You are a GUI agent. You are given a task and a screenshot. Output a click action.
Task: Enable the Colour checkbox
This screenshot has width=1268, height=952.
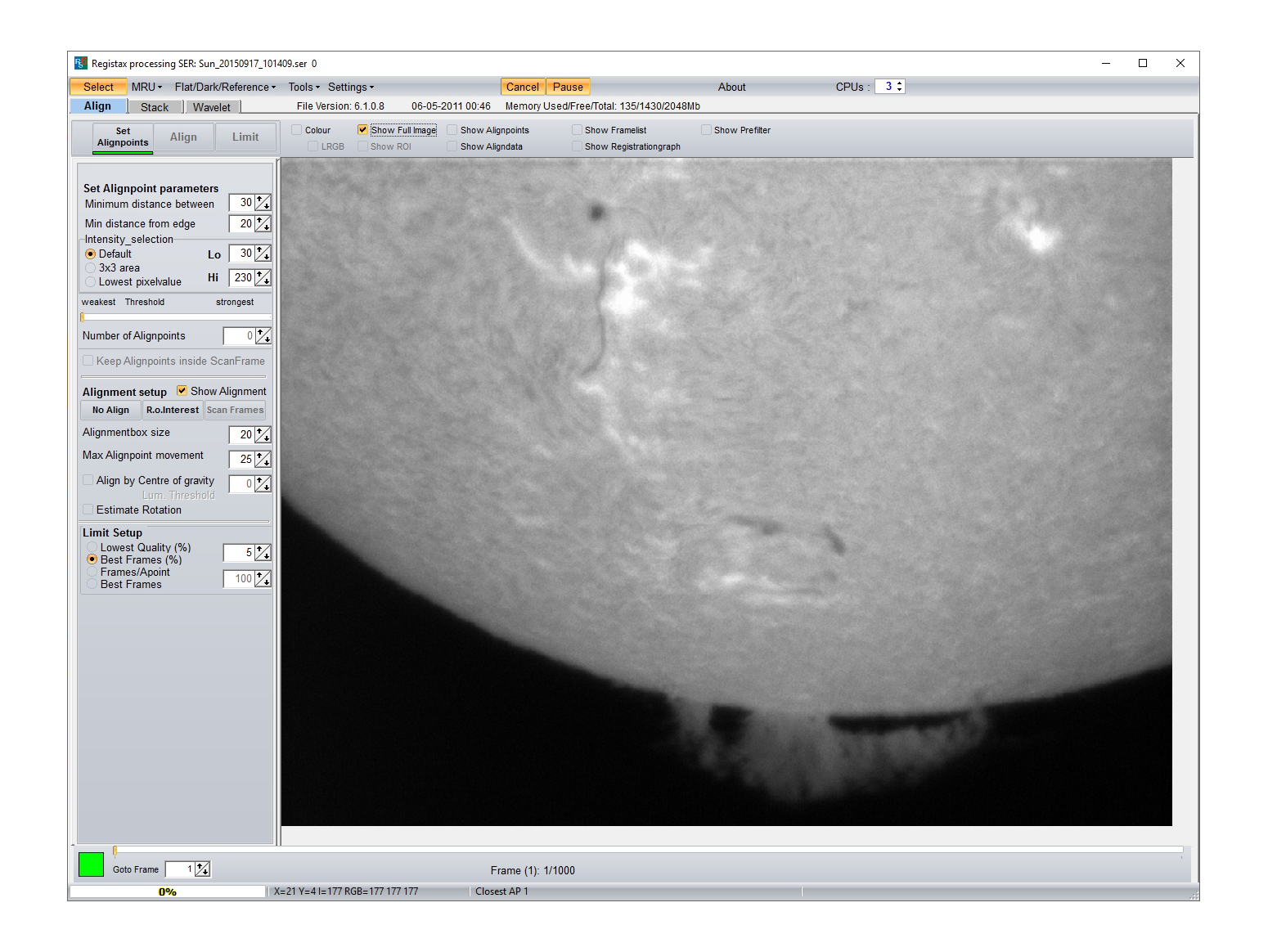click(x=297, y=130)
